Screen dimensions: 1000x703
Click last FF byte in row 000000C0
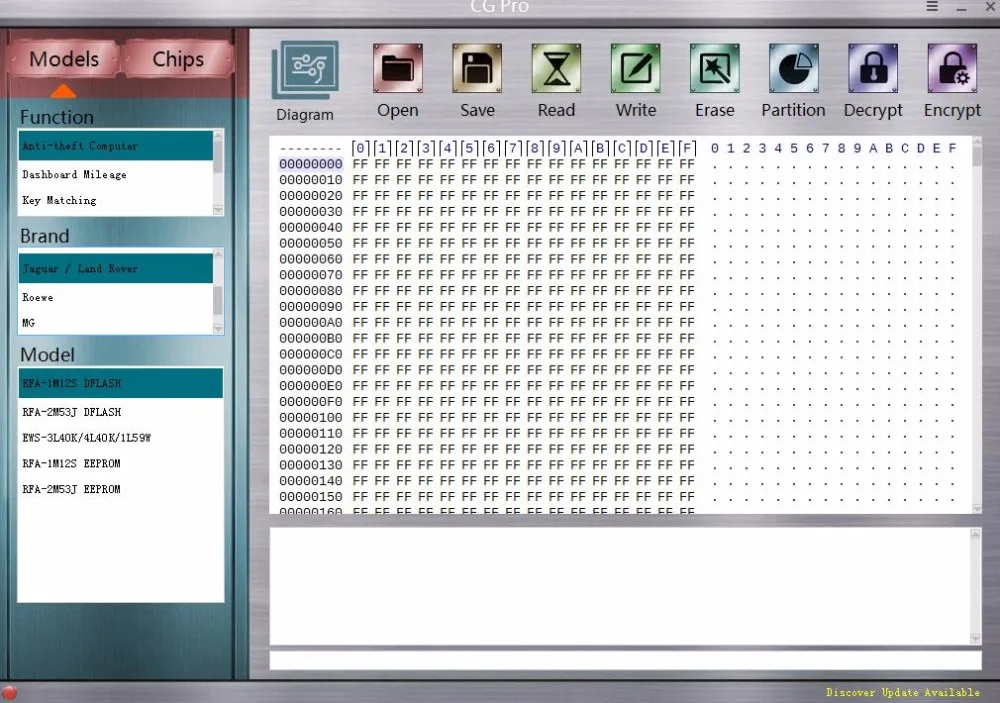(687, 354)
